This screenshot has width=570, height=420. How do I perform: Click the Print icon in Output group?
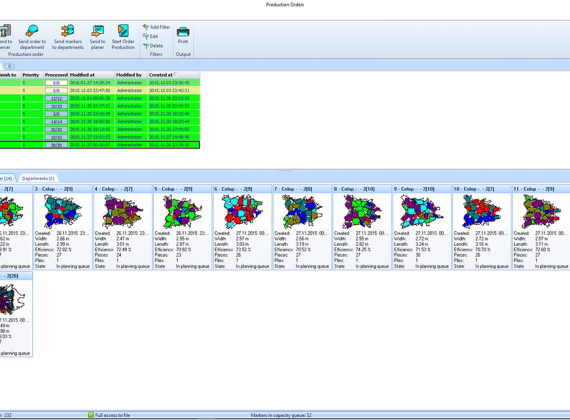183,32
